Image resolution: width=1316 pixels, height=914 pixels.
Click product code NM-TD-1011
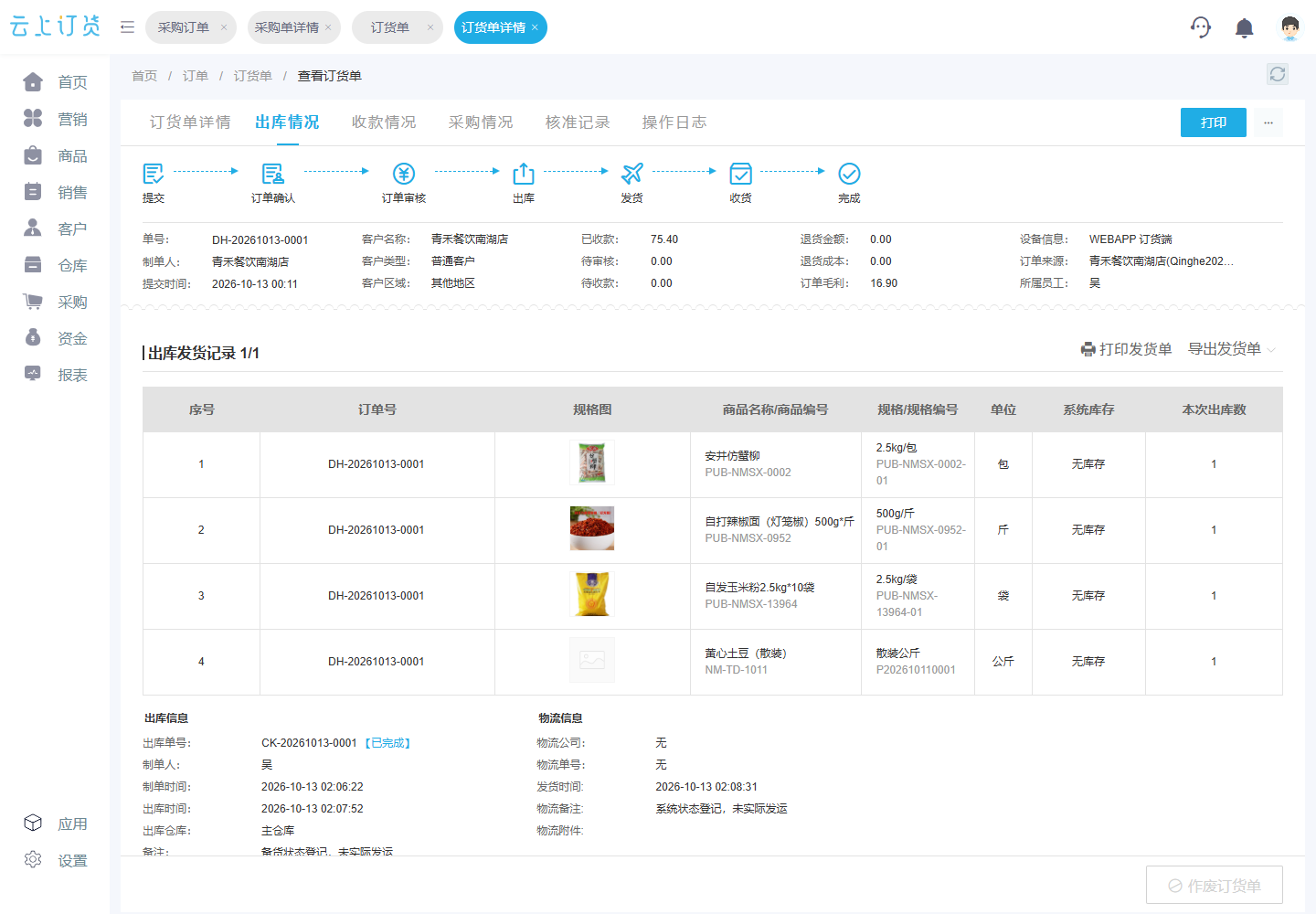click(737, 670)
